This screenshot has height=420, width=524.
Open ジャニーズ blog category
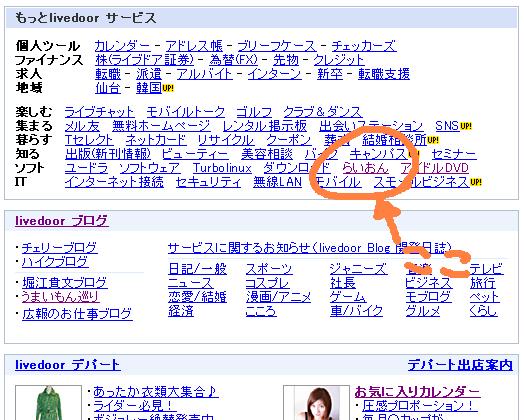click(x=359, y=269)
